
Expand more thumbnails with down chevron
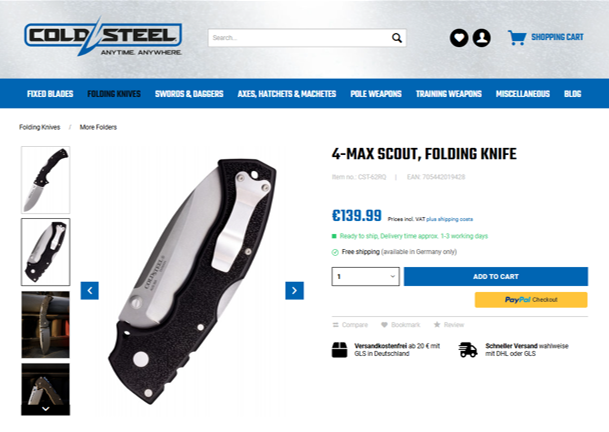click(45, 409)
